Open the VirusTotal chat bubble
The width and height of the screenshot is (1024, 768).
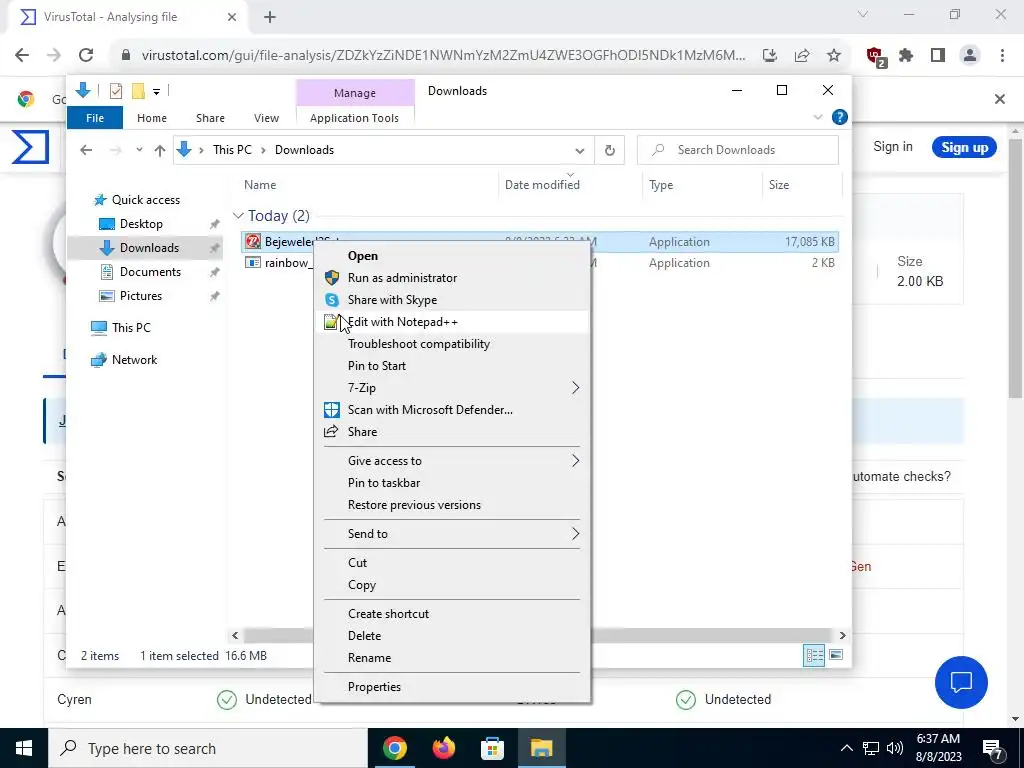tap(961, 683)
